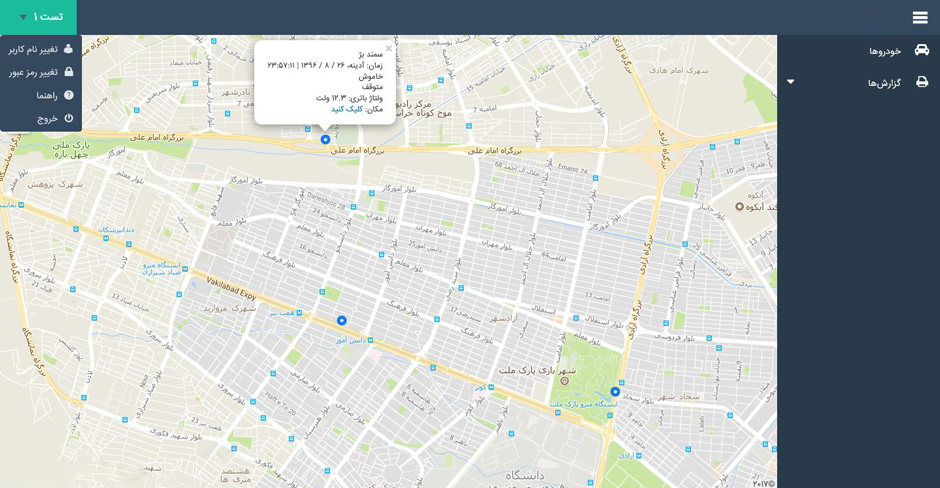Select تغییر رمز عبور option
This screenshot has width=940, height=488.
(x=34, y=72)
